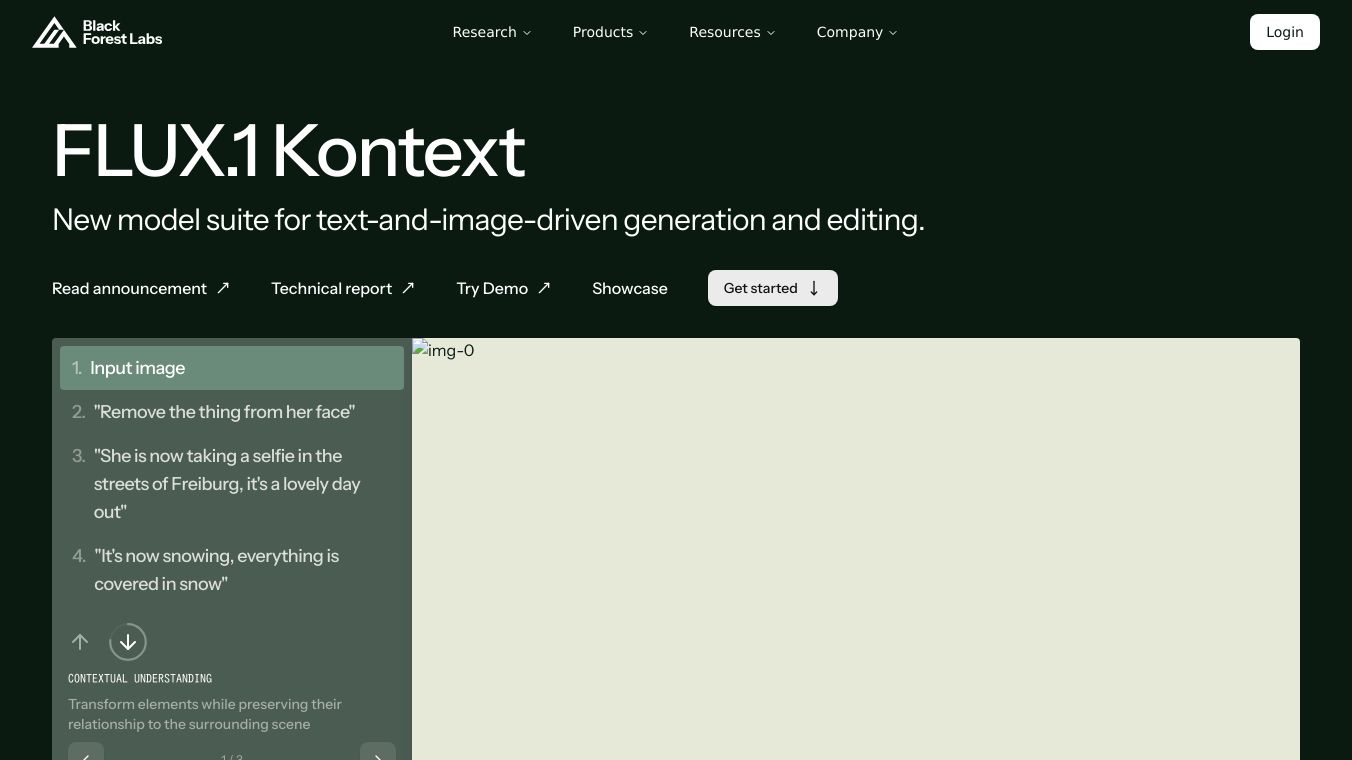Choose the selfie in Freiburg streets step
Image resolution: width=1352 pixels, height=760 pixels.
[x=232, y=484]
